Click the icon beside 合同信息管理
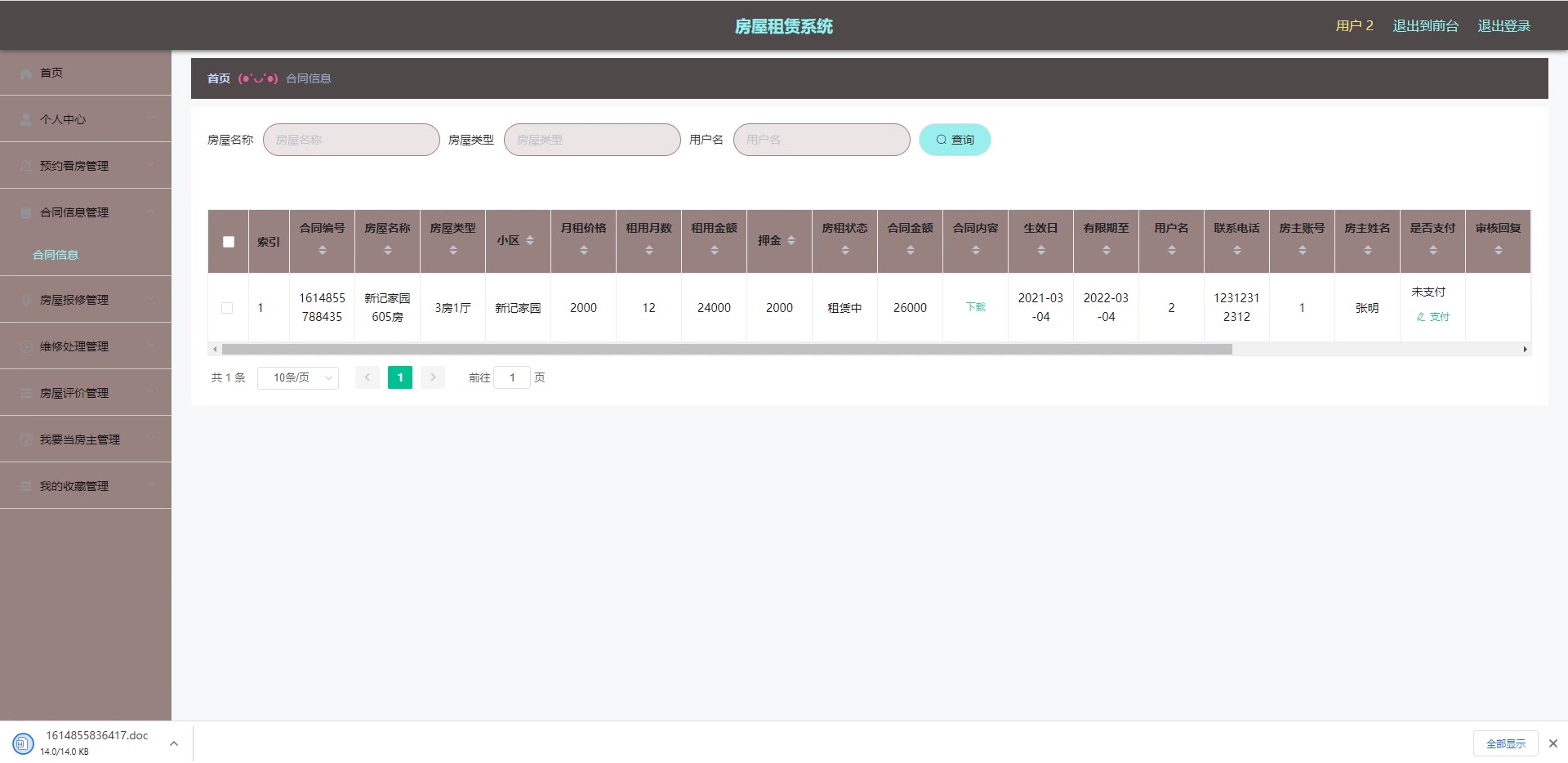 (x=26, y=212)
